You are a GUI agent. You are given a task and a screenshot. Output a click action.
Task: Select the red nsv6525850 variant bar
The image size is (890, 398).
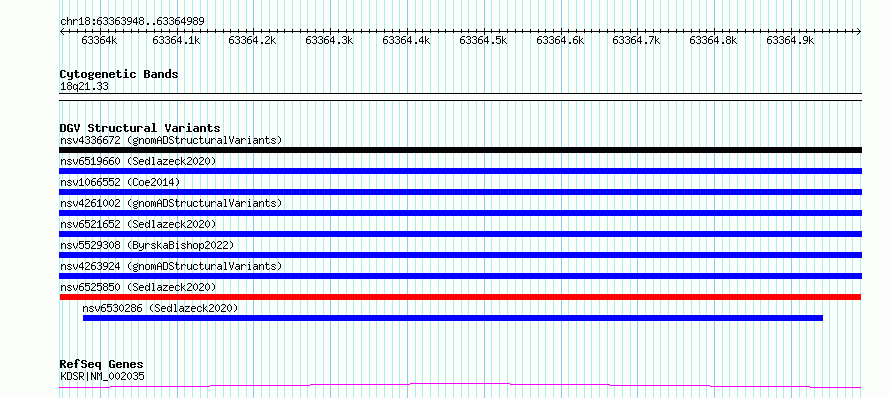tap(460, 297)
